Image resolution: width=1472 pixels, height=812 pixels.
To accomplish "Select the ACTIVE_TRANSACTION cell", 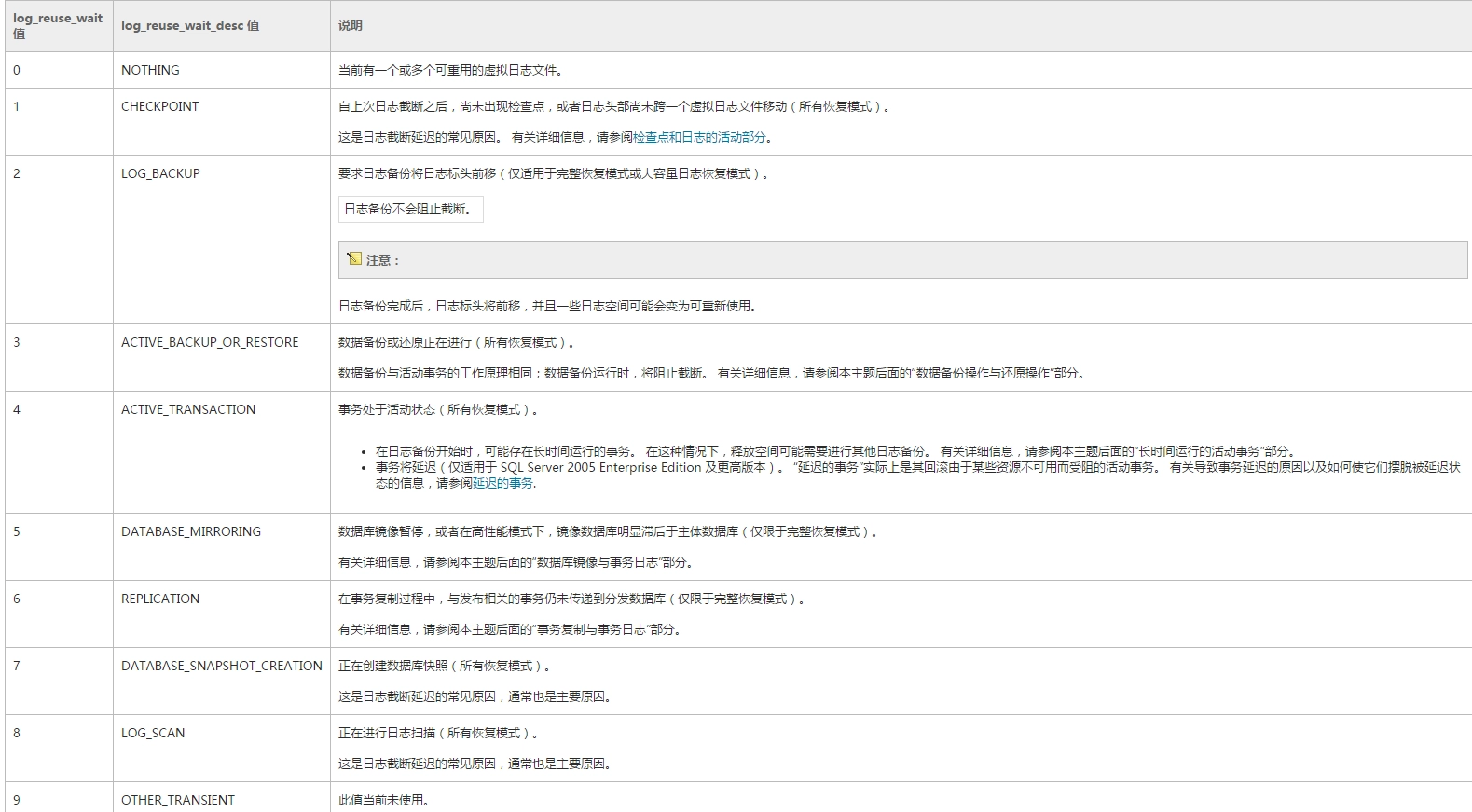I will tap(188, 409).
